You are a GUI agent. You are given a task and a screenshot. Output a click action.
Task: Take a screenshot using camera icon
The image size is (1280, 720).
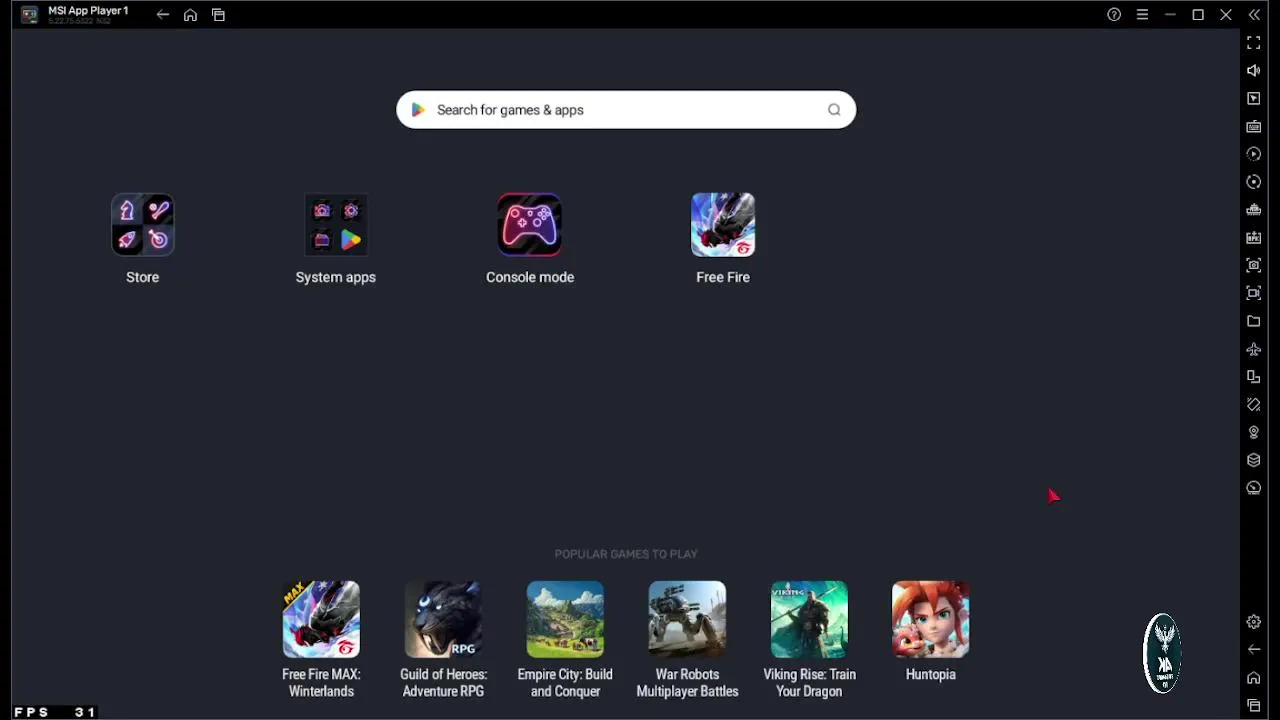point(1254,265)
